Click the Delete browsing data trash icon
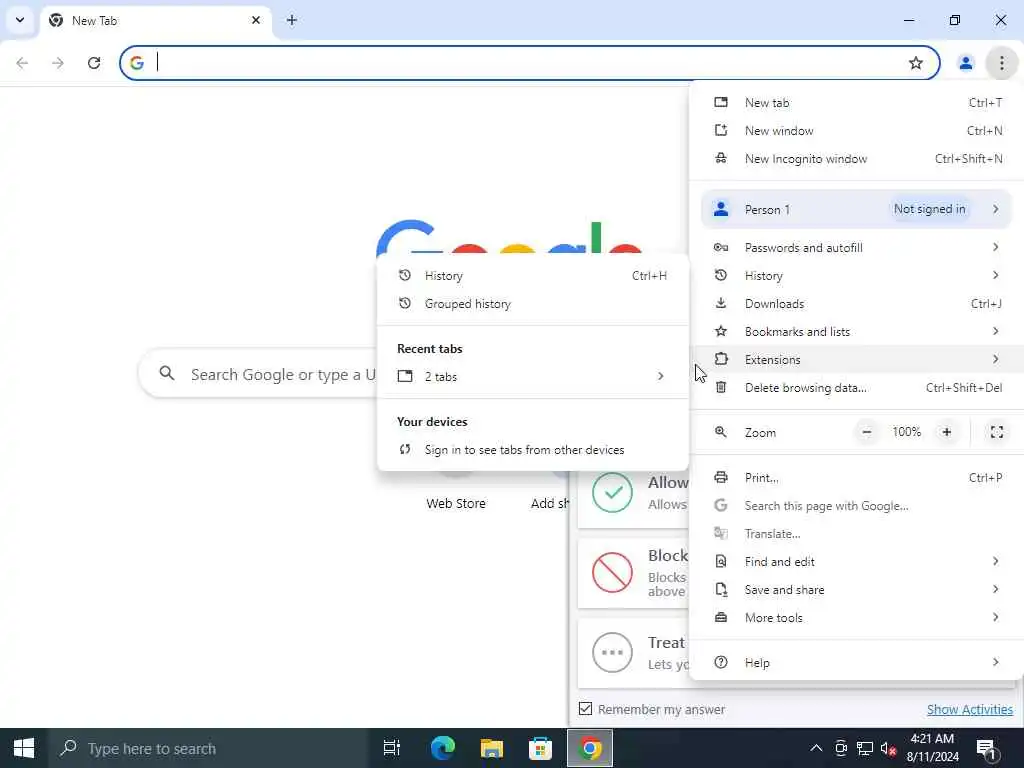1024x768 pixels. tap(721, 387)
